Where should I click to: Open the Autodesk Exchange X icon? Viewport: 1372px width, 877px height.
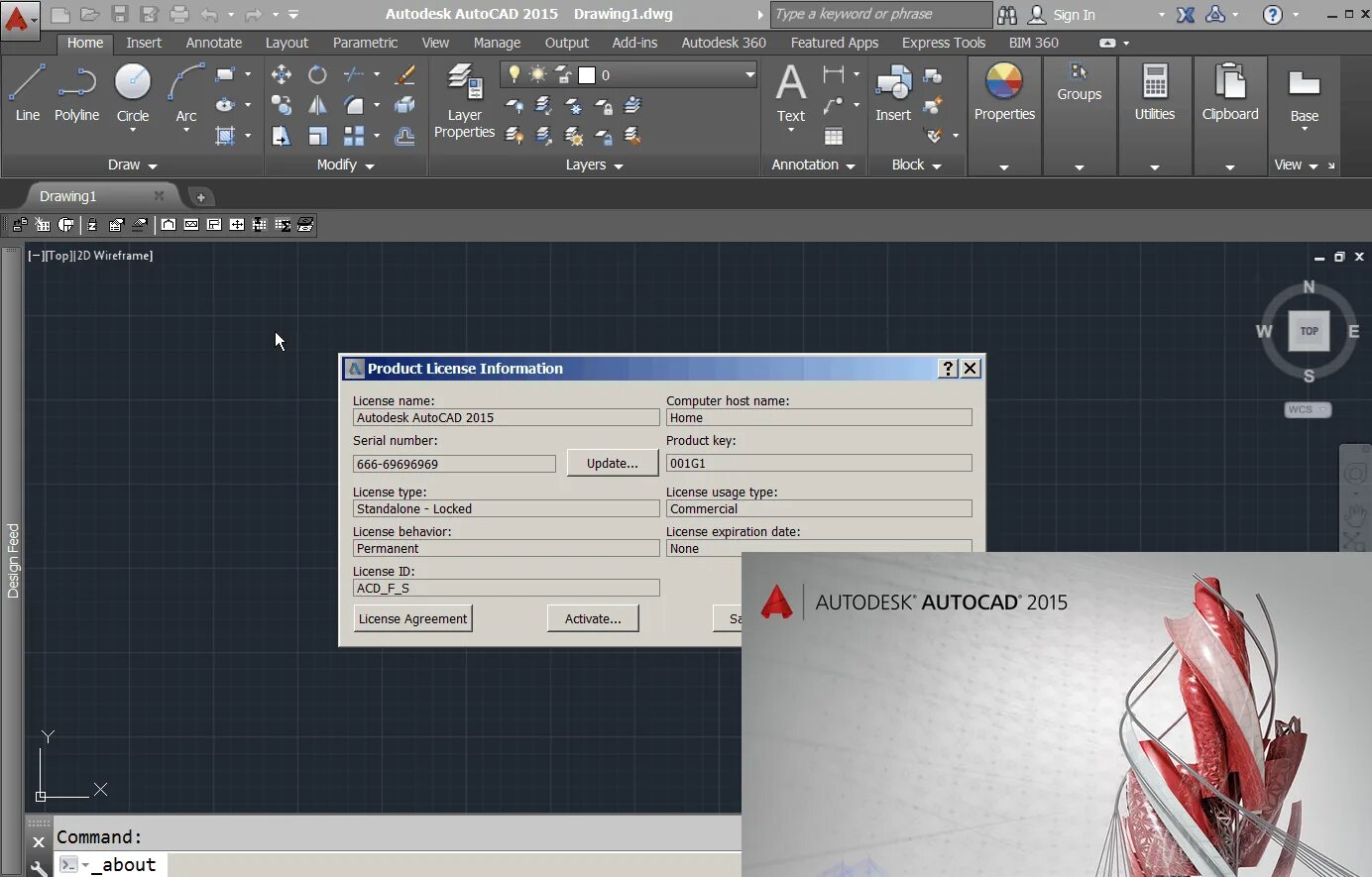point(1186,15)
